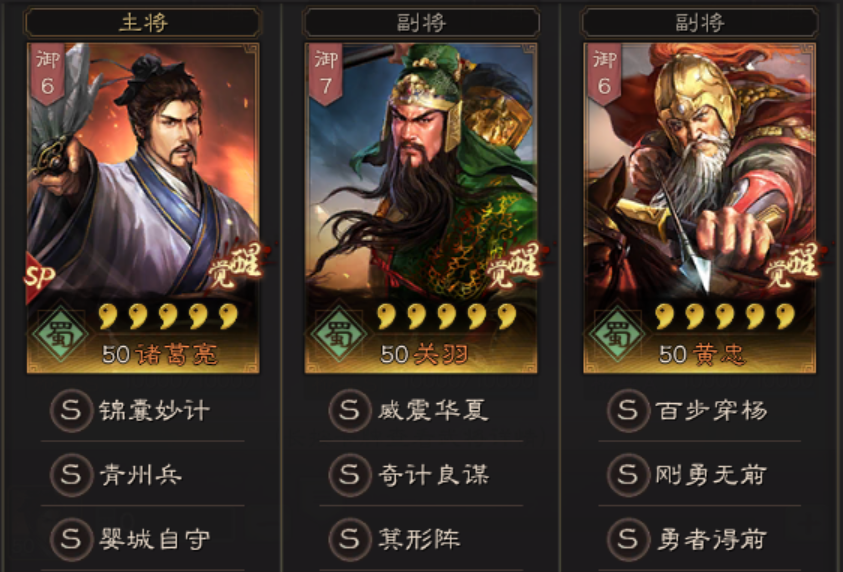Select the 黄忠 hero portrait card
Viewport: 843px width, 572px height.
point(699,208)
